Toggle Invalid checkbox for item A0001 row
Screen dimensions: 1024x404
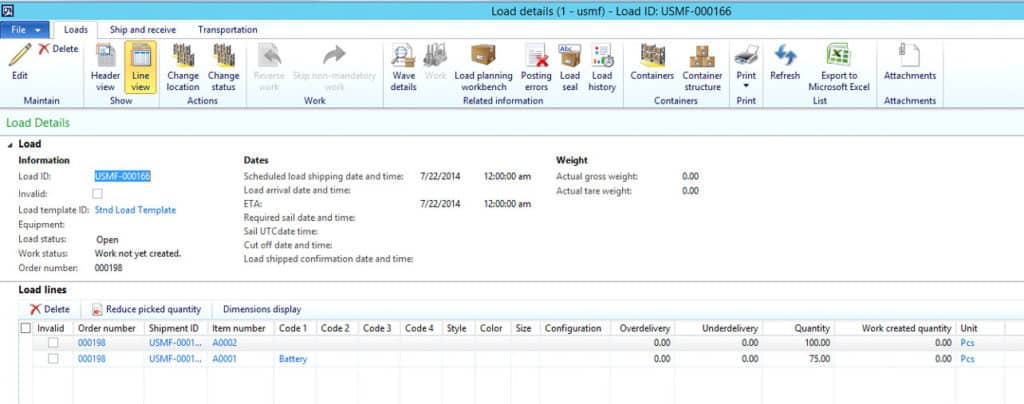click(x=53, y=359)
